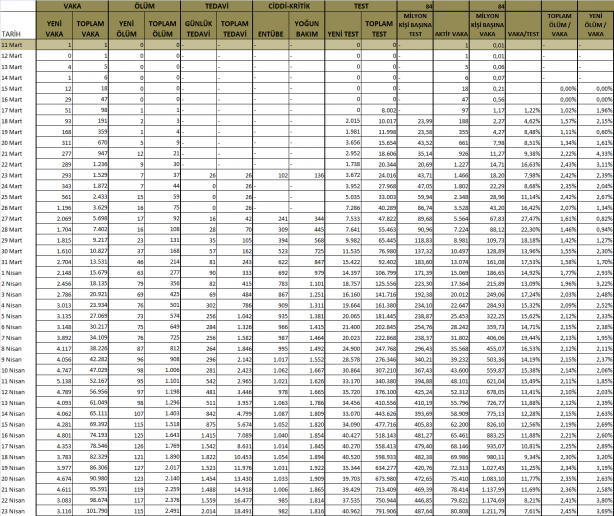Select the 17 Mart total test cell 8.002
Image resolution: width=614 pixels, height=516 pixels.
[x=379, y=110]
